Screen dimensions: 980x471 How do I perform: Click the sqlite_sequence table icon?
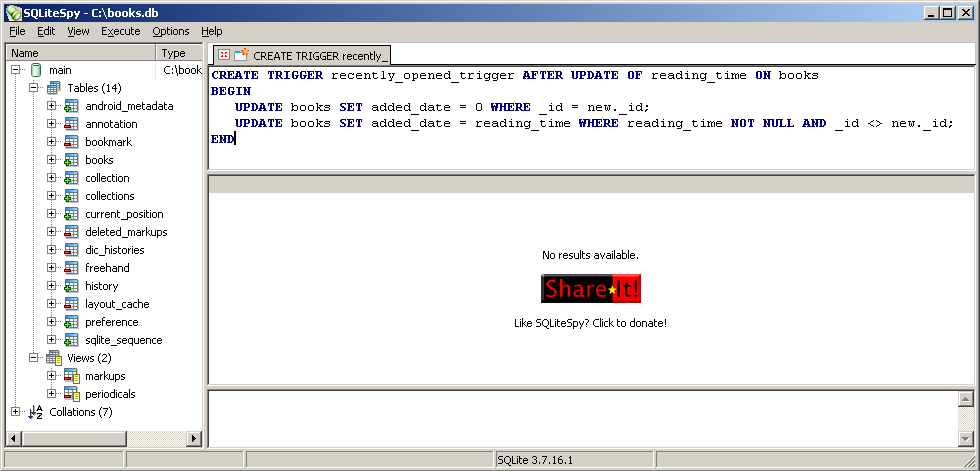coord(71,340)
